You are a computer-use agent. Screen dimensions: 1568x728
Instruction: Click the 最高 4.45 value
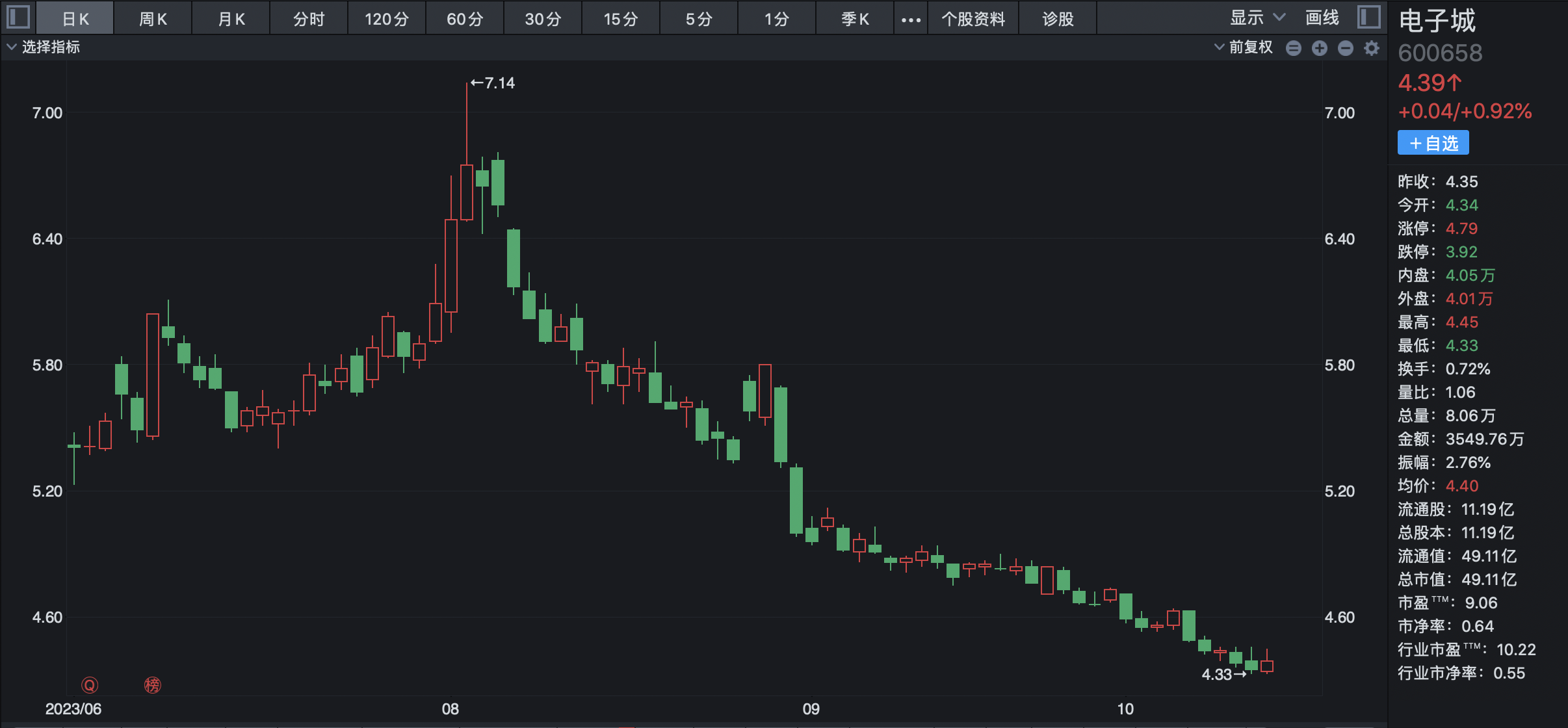[1461, 322]
